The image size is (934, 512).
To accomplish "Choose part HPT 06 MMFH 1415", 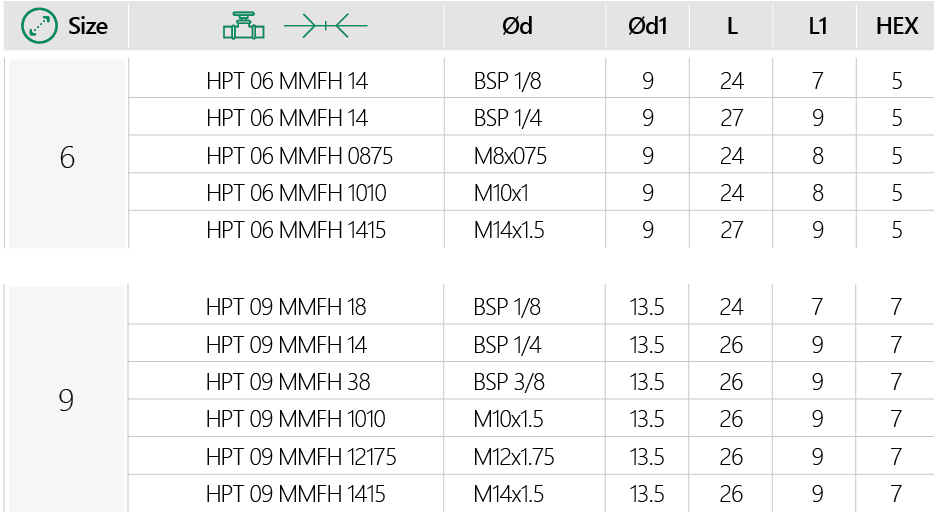I will pos(296,230).
